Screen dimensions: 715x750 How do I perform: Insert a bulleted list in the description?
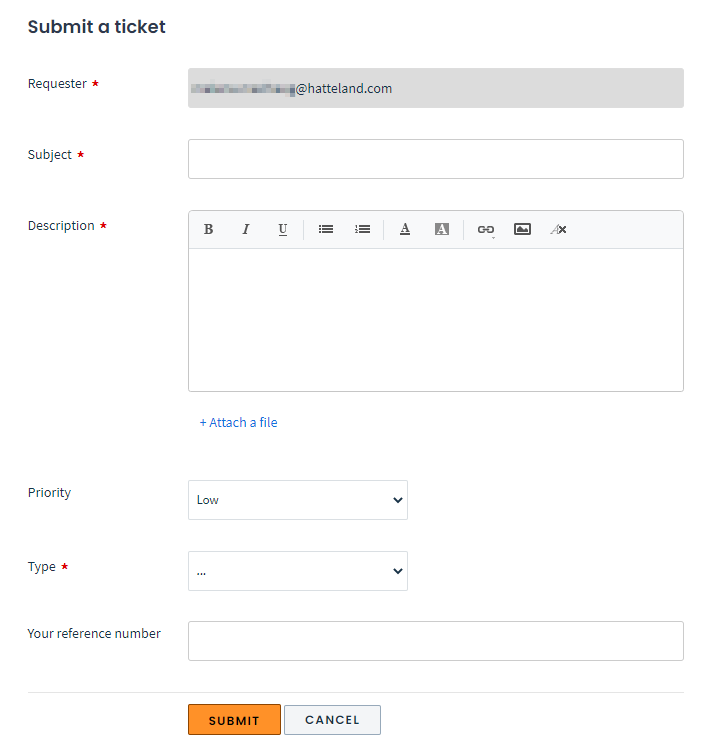pyautogui.click(x=326, y=229)
